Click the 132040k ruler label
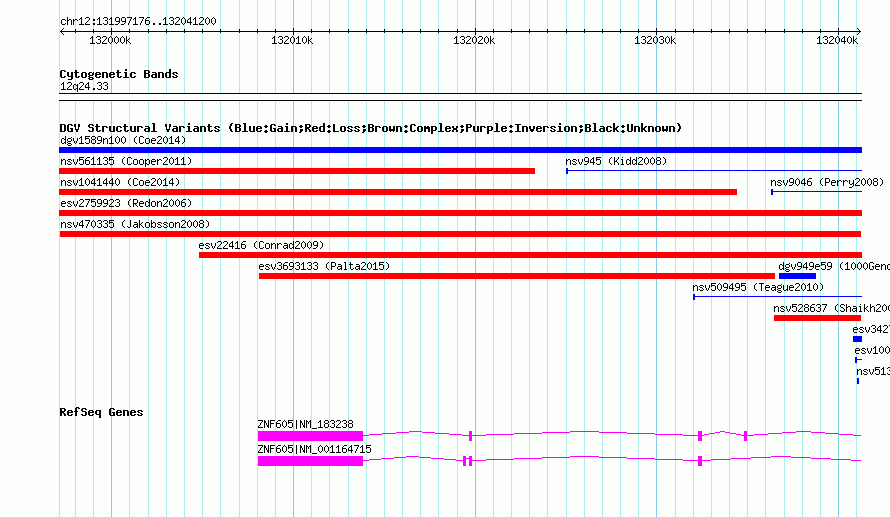The height and width of the screenshot is (517, 890). pos(837,40)
